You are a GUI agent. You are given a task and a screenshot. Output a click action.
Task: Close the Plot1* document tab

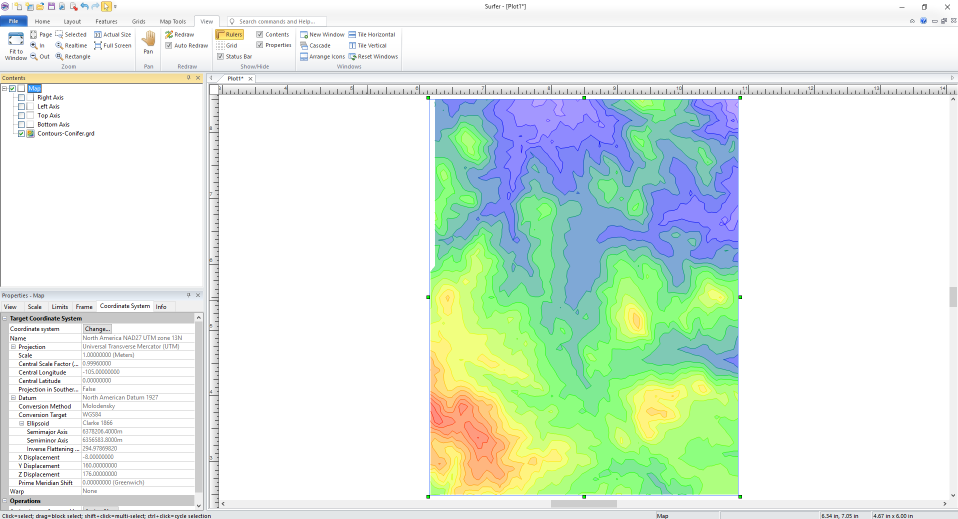[x=250, y=79]
